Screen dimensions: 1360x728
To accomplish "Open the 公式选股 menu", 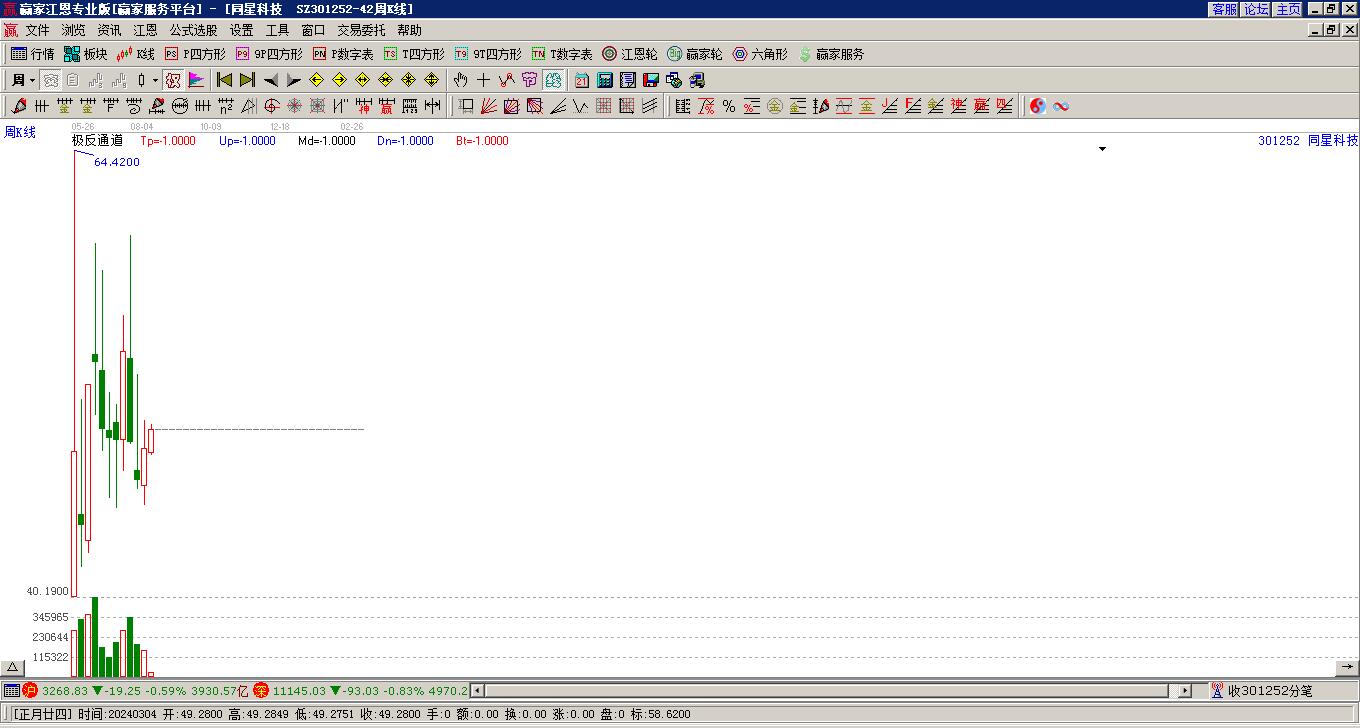I will 193,31.
